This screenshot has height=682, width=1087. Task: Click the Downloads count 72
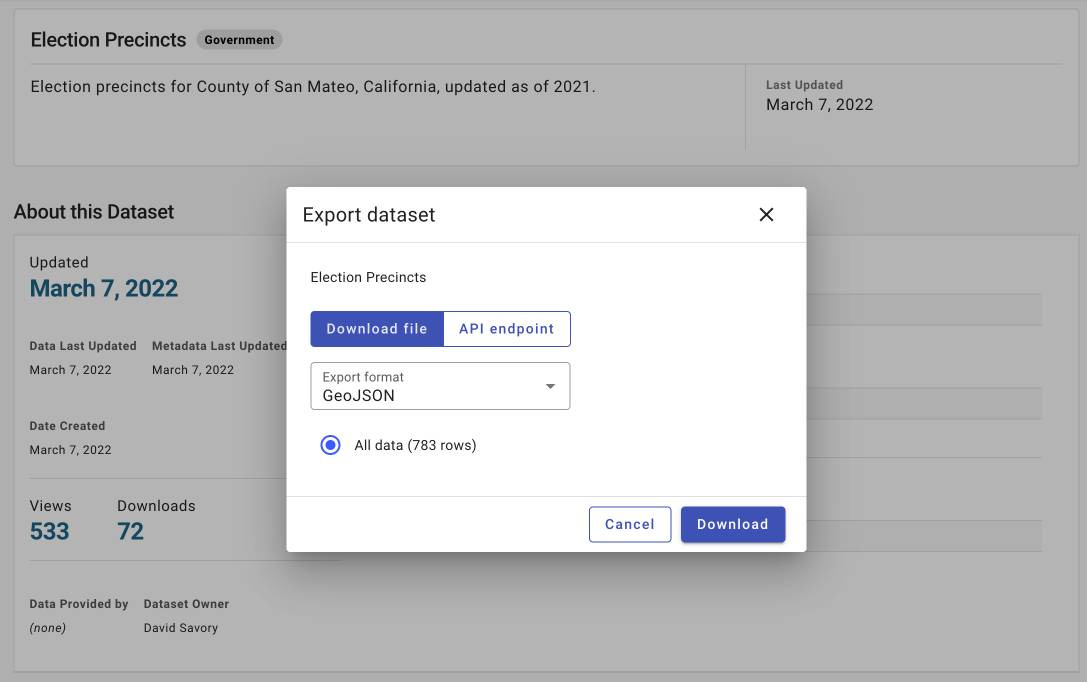pyautogui.click(x=130, y=532)
